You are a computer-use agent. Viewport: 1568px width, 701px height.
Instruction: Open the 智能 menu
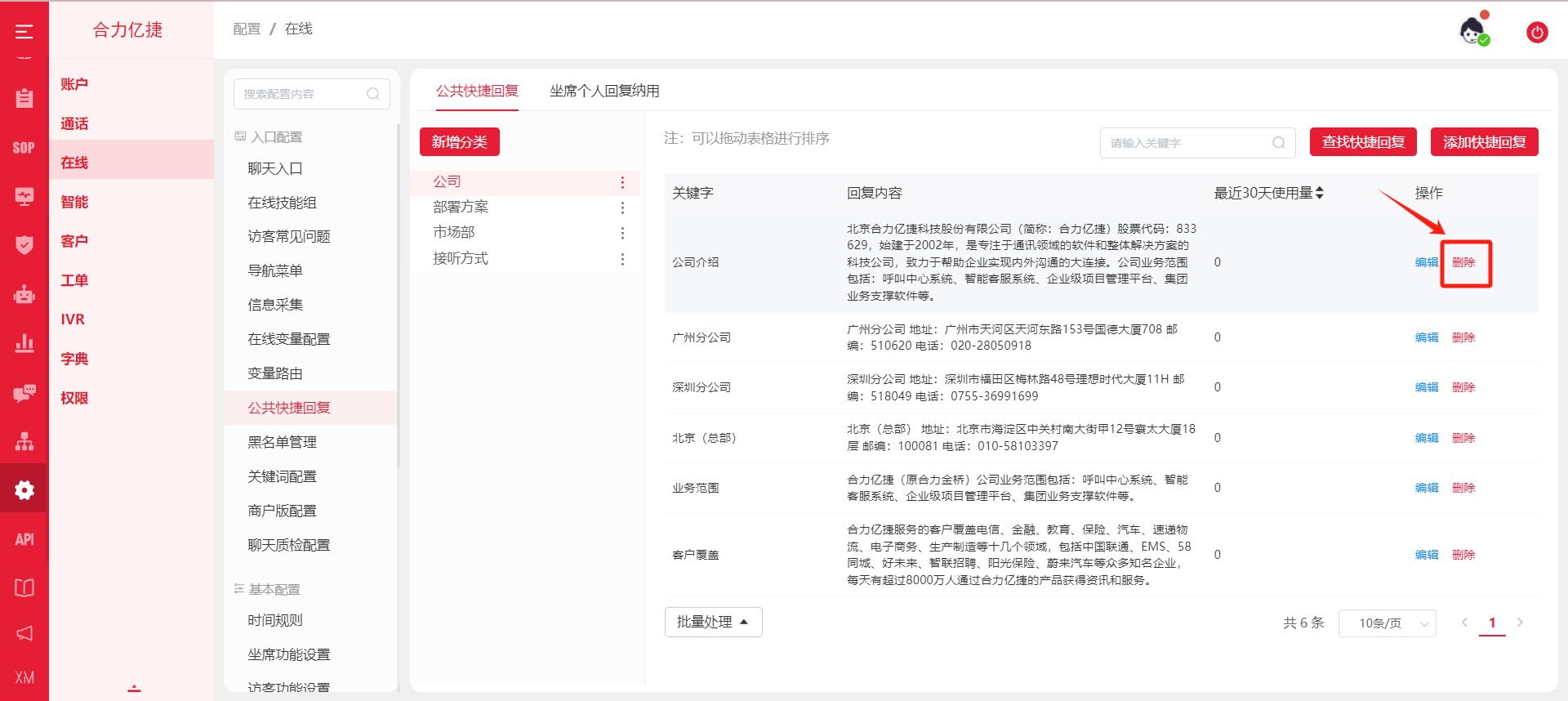[74, 202]
